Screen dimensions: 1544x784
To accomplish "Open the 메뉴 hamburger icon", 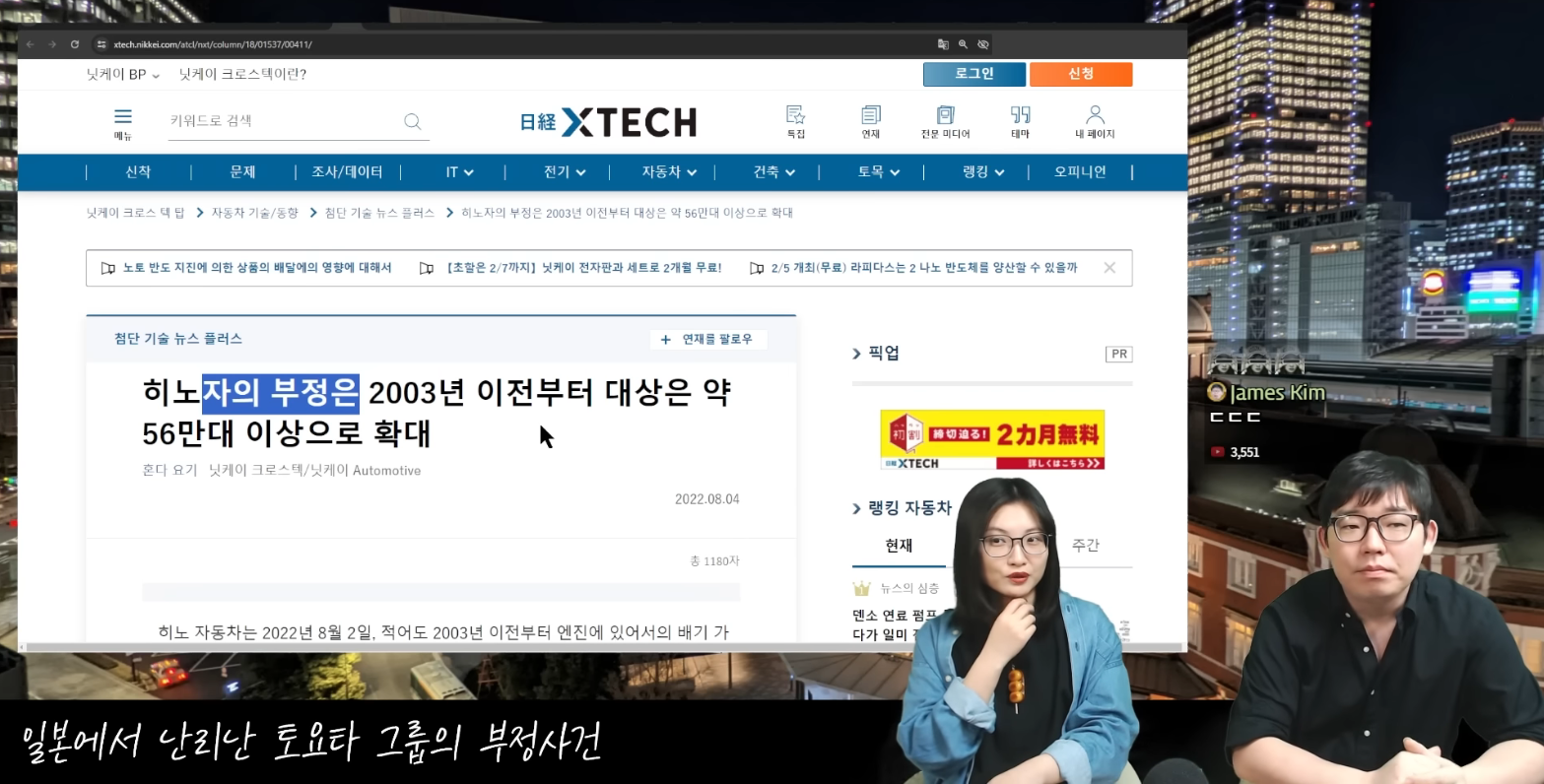I will point(122,115).
